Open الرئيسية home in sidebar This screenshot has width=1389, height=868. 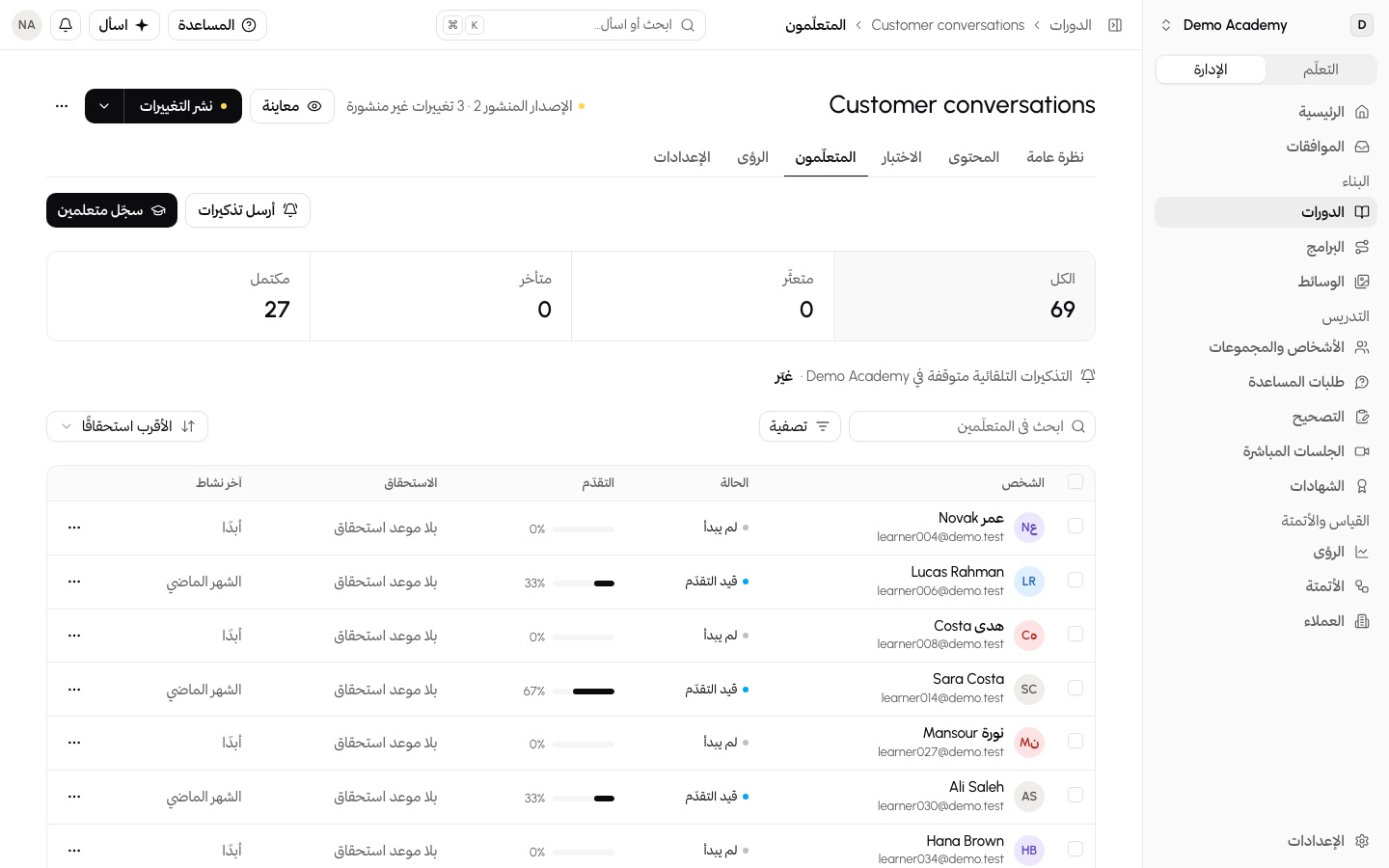coord(1266,112)
